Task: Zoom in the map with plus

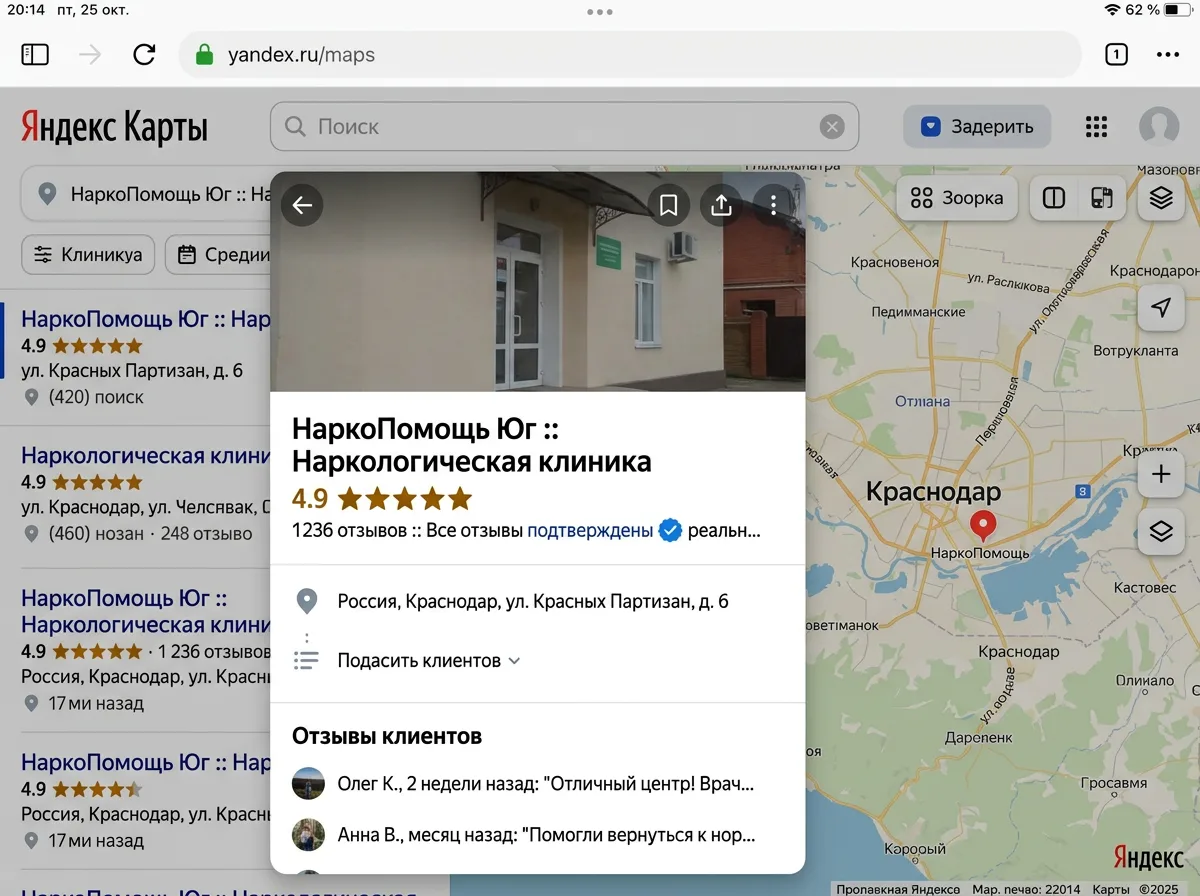Action: [1161, 474]
